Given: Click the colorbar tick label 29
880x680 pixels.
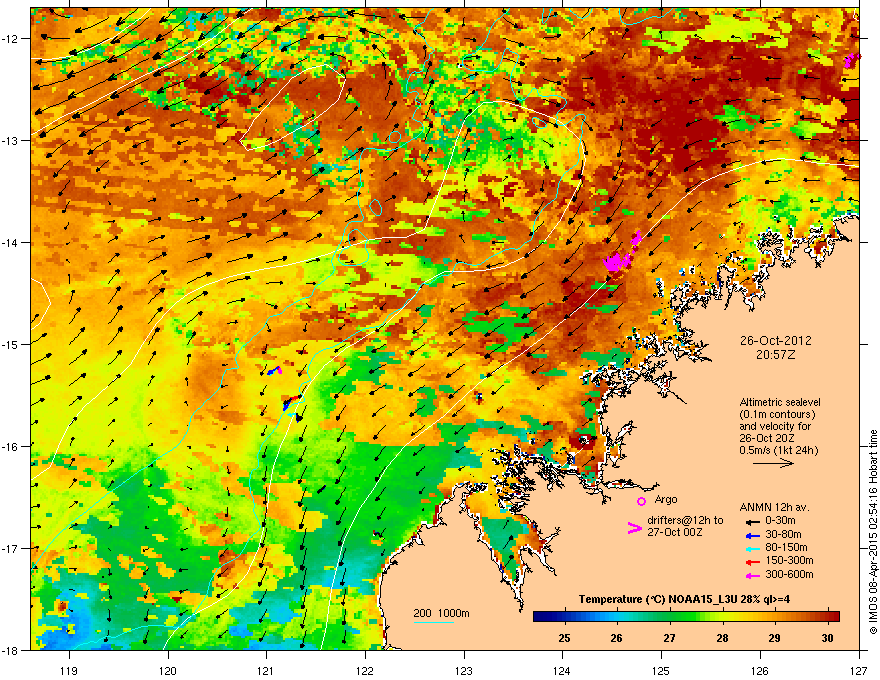Looking at the screenshot, I should click(x=774, y=638).
